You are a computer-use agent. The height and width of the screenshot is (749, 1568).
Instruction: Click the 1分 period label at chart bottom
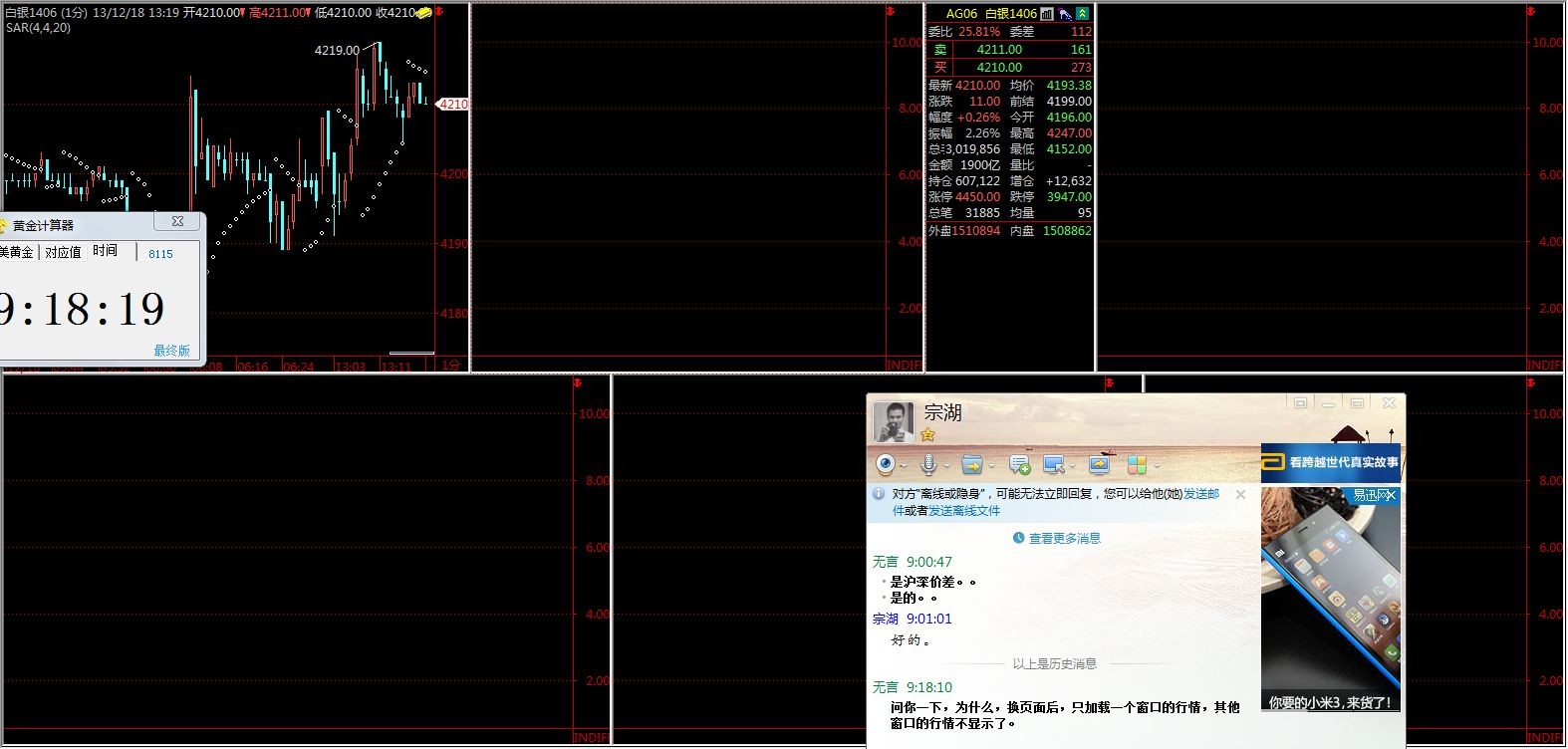click(x=451, y=366)
